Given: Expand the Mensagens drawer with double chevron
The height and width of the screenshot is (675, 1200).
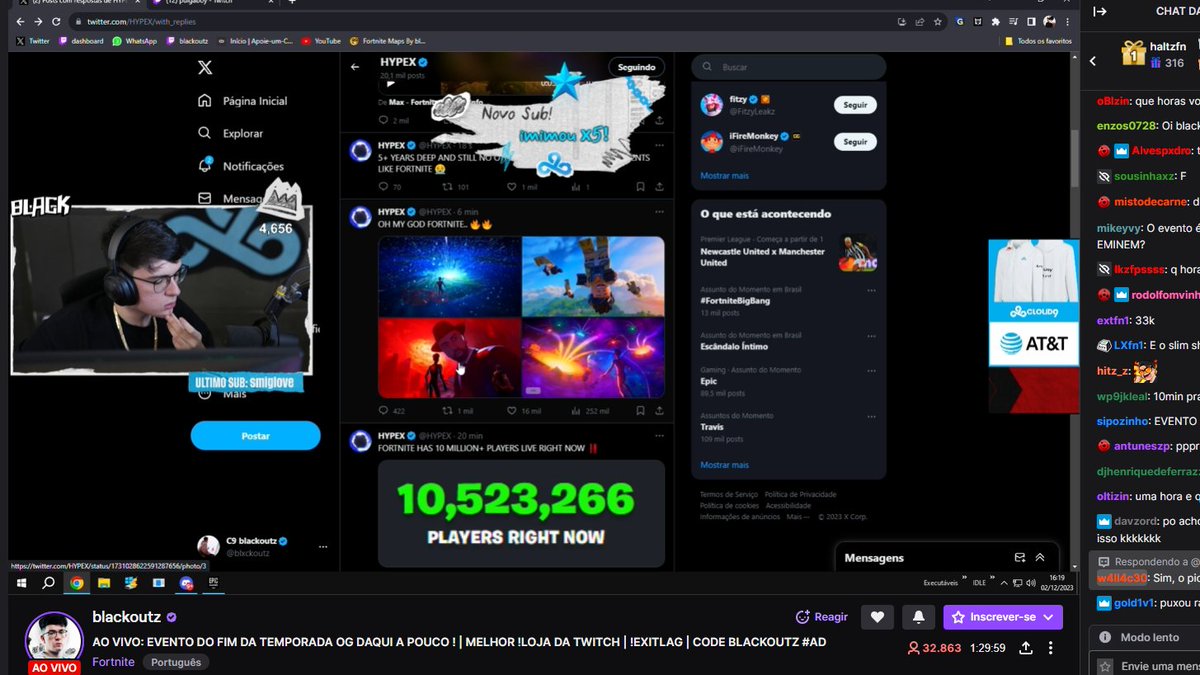Looking at the screenshot, I should (1040, 558).
